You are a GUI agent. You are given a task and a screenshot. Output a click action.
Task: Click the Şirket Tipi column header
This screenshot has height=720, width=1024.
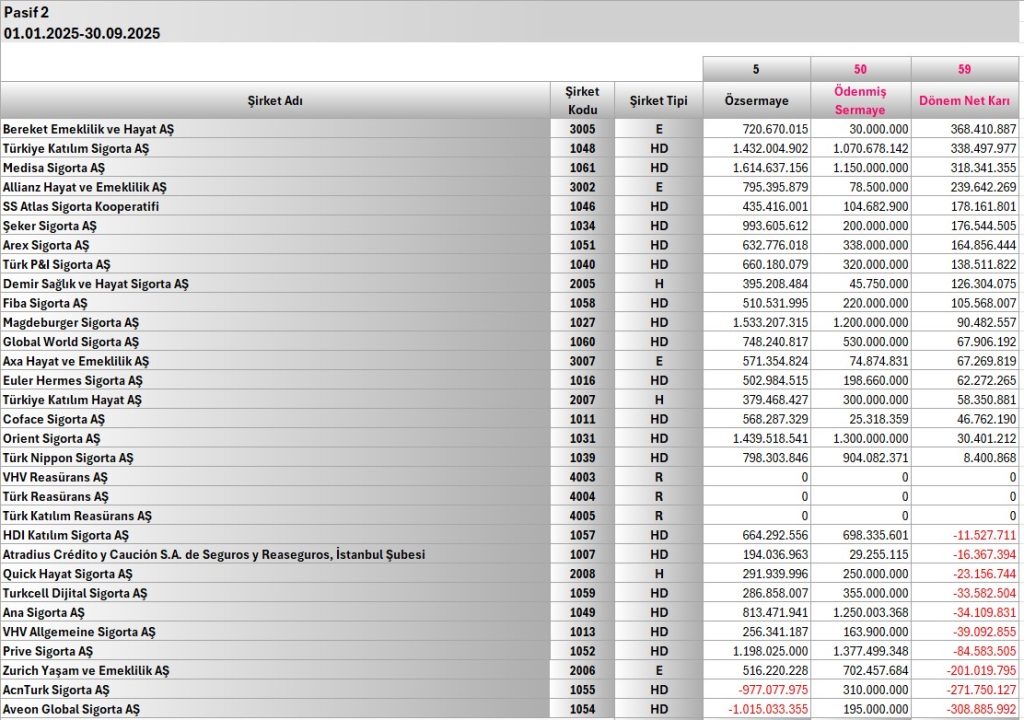(x=658, y=101)
